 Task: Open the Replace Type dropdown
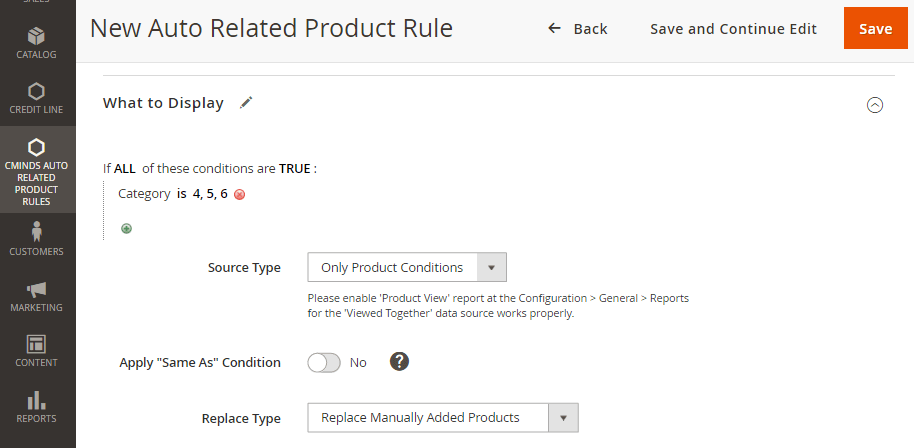(x=443, y=418)
